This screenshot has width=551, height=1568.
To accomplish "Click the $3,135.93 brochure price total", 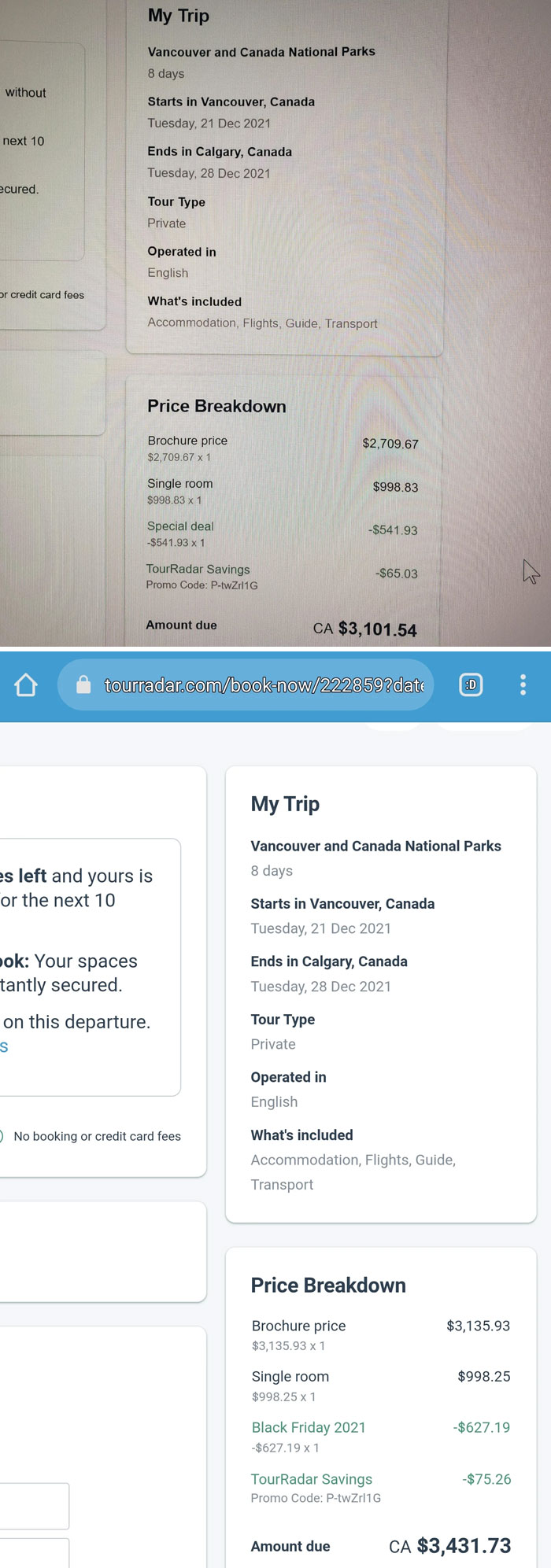I will pyautogui.click(x=478, y=1326).
